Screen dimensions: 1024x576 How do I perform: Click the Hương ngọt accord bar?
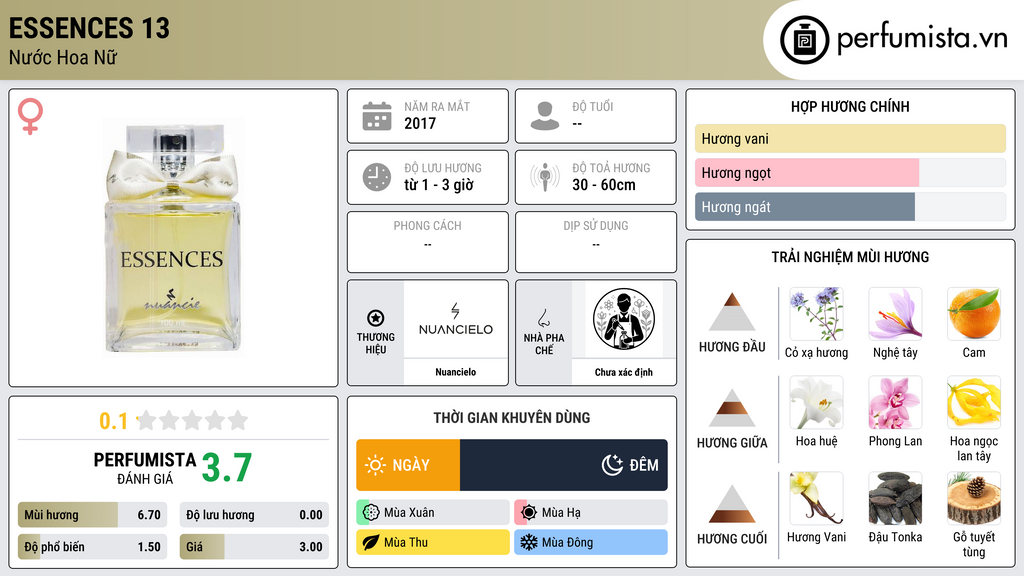[850, 172]
